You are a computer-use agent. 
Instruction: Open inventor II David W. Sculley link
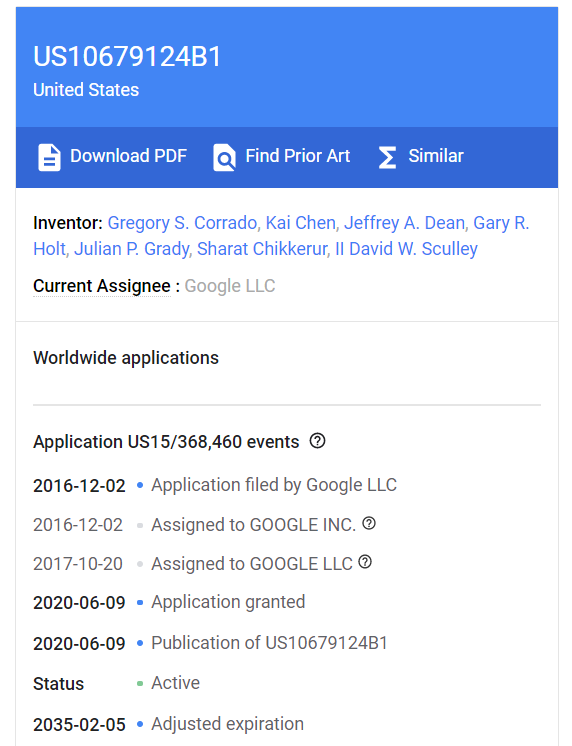pos(406,249)
